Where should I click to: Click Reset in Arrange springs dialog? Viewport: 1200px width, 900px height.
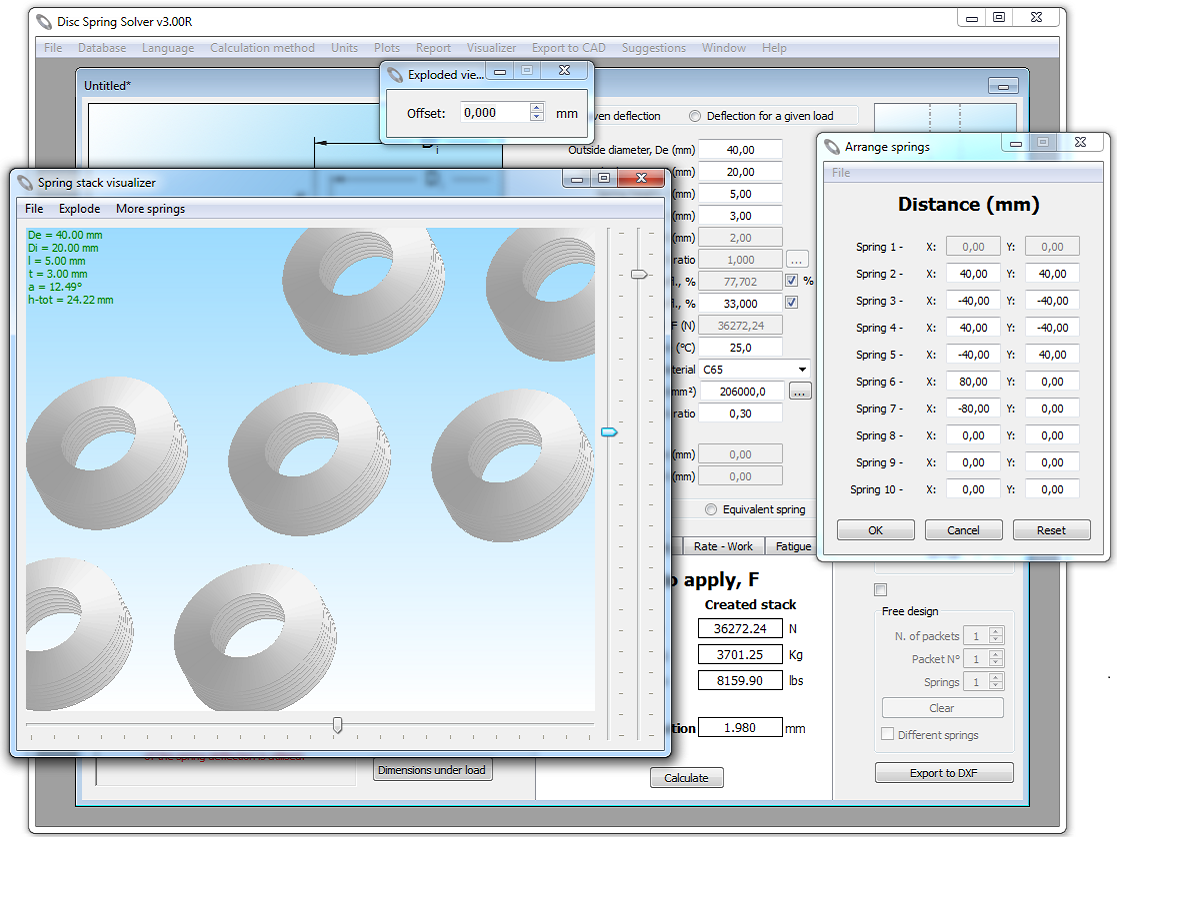1051,530
